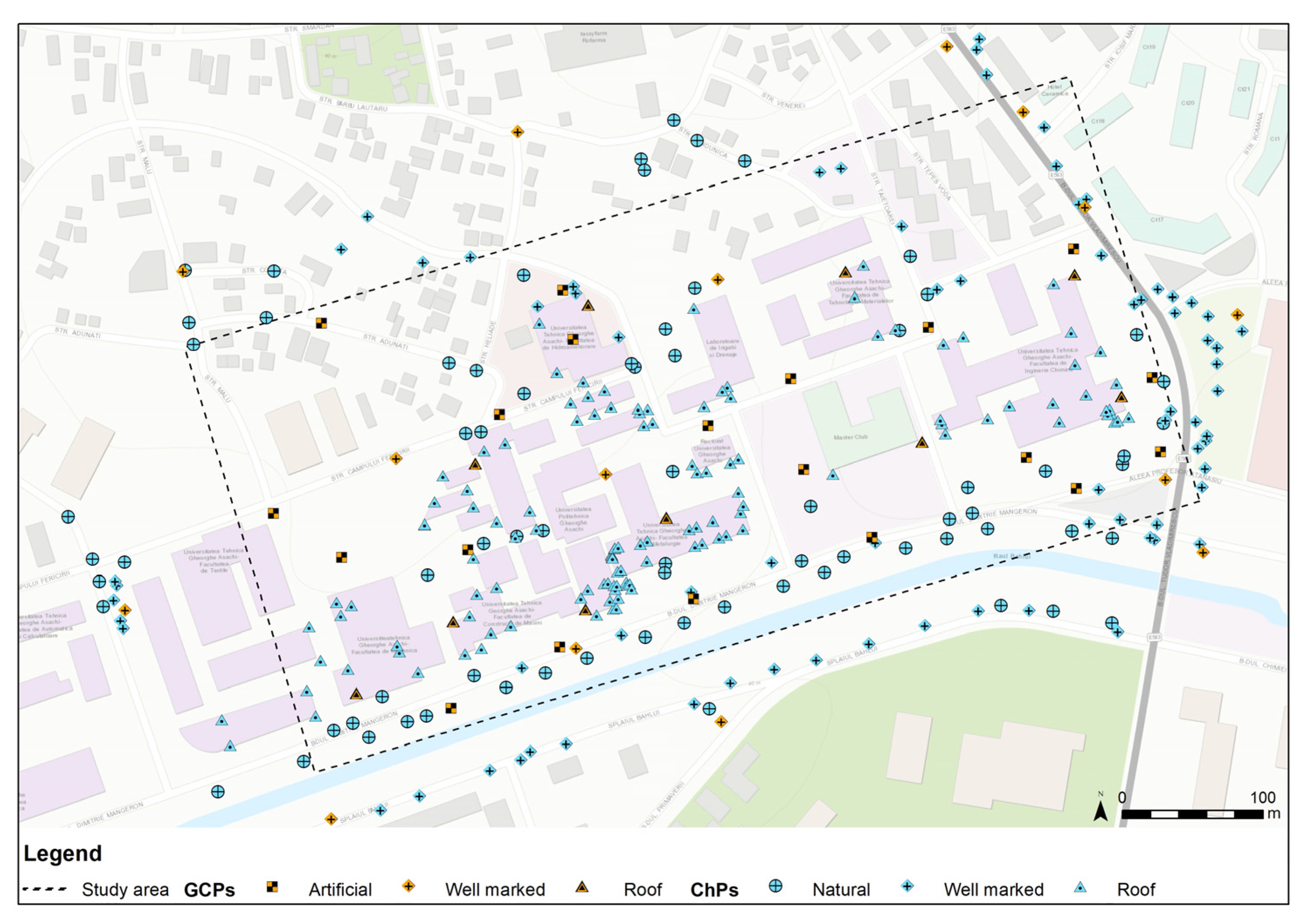Image resolution: width=1307 pixels, height=924 pixels.
Task: Click the Natural ChP circle legend icon
Action: (775, 886)
